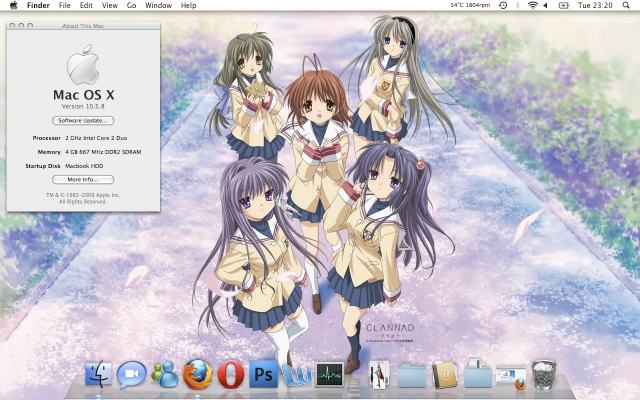Open the Window menu
640x400 pixels.
click(x=158, y=6)
